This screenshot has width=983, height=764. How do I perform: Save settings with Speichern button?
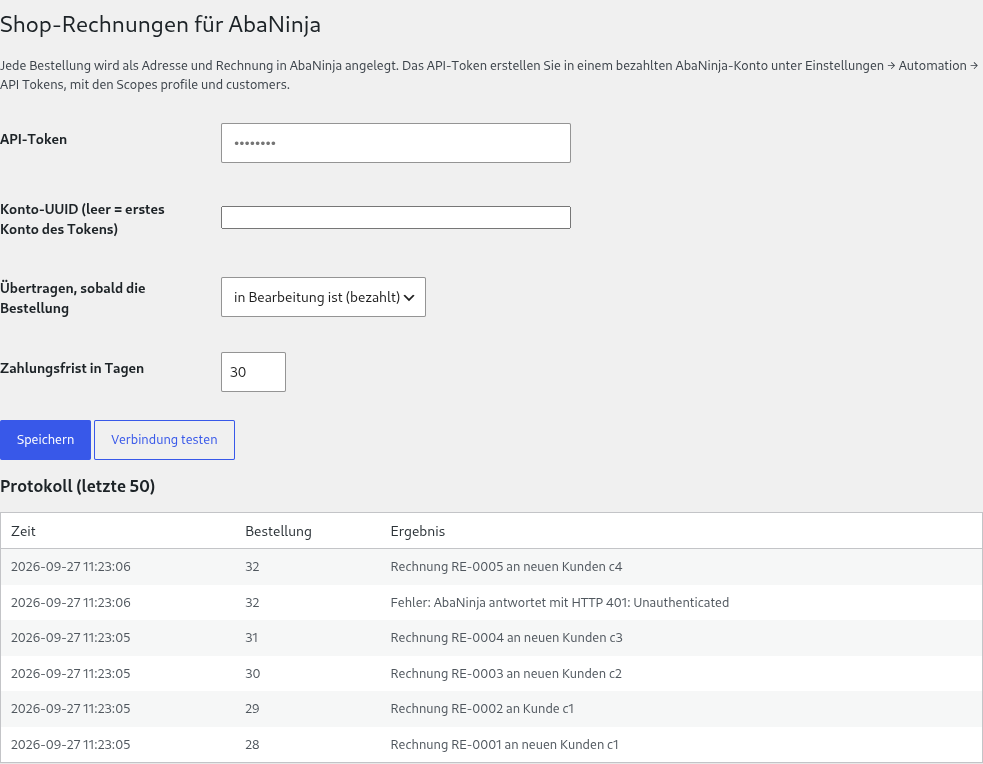(45, 440)
